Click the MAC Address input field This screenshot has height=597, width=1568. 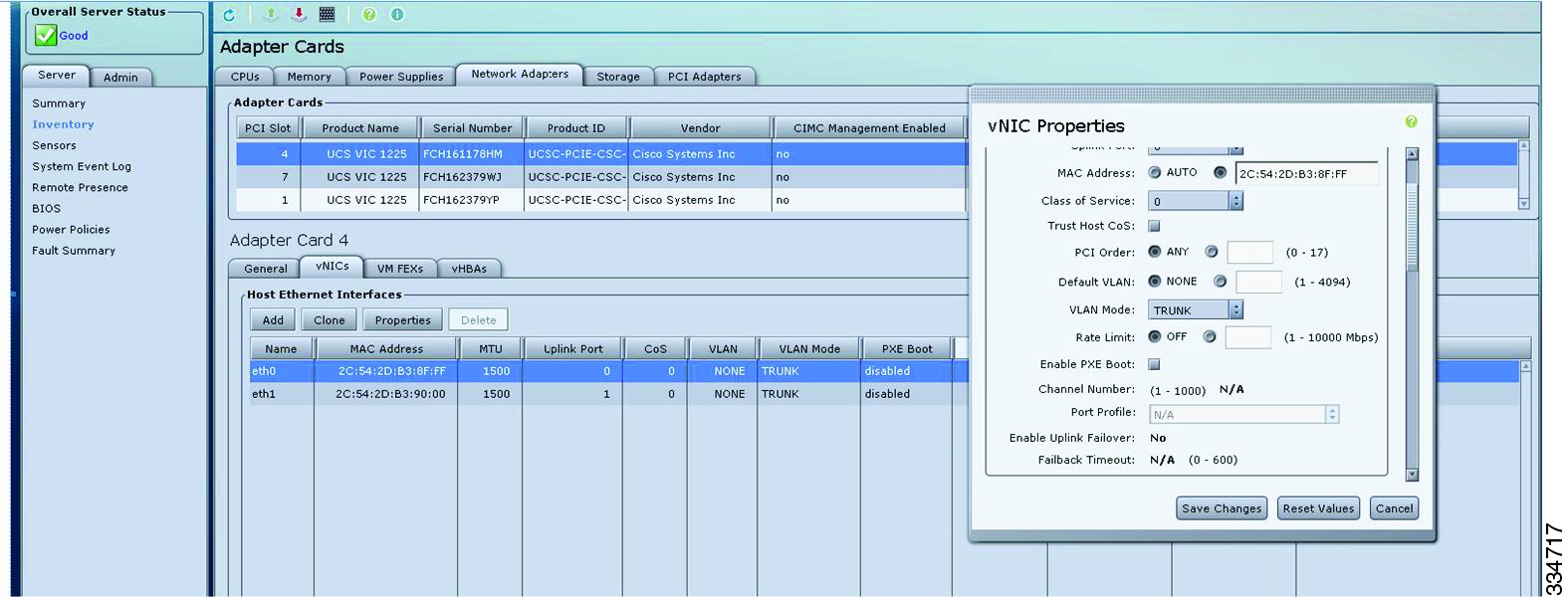(x=1306, y=173)
